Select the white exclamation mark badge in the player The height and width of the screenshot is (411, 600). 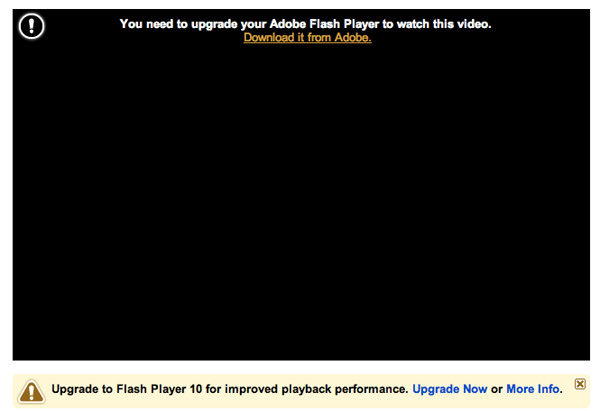(31, 26)
